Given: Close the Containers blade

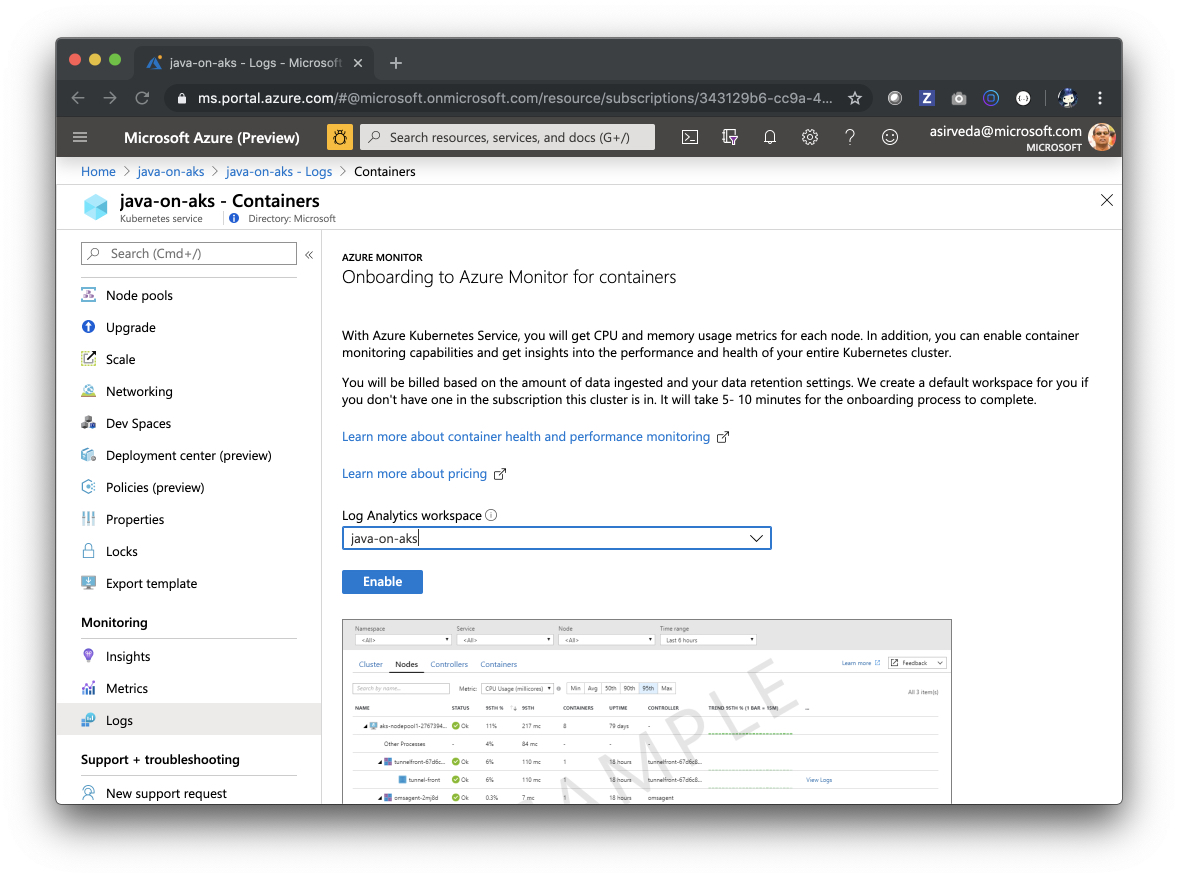Looking at the screenshot, I should click(x=1107, y=201).
